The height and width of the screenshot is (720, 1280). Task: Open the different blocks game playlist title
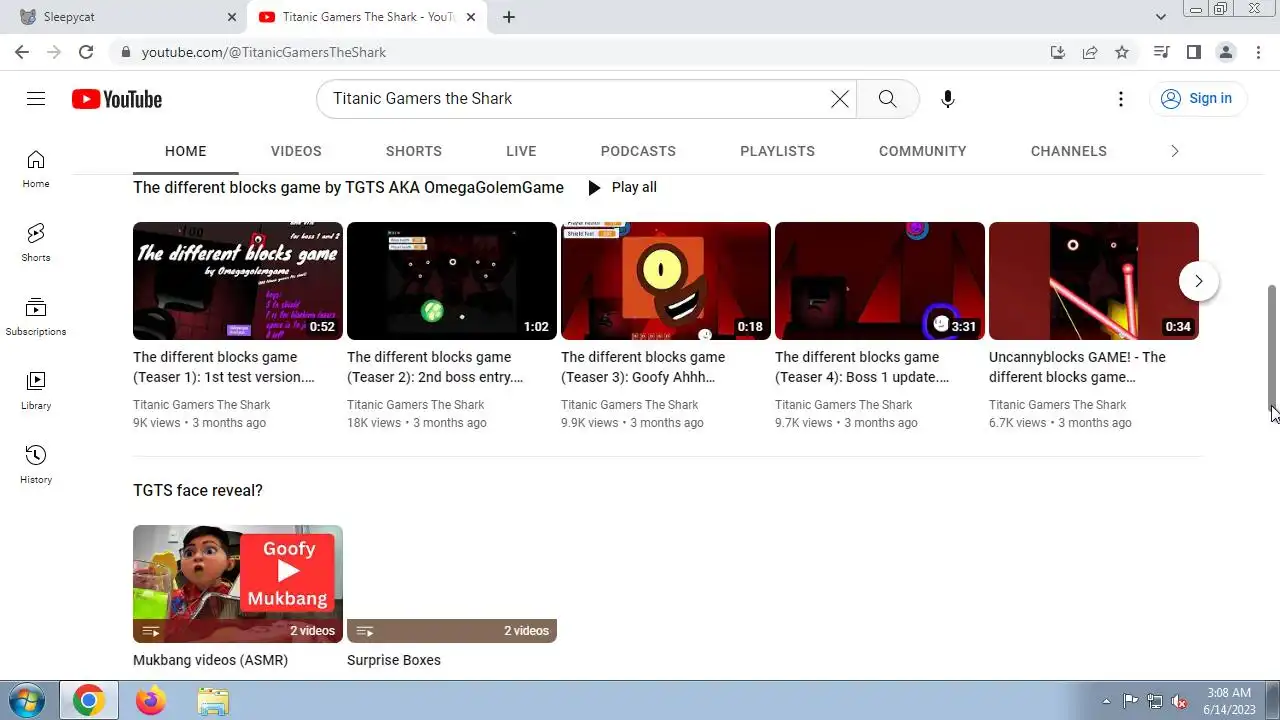click(348, 187)
